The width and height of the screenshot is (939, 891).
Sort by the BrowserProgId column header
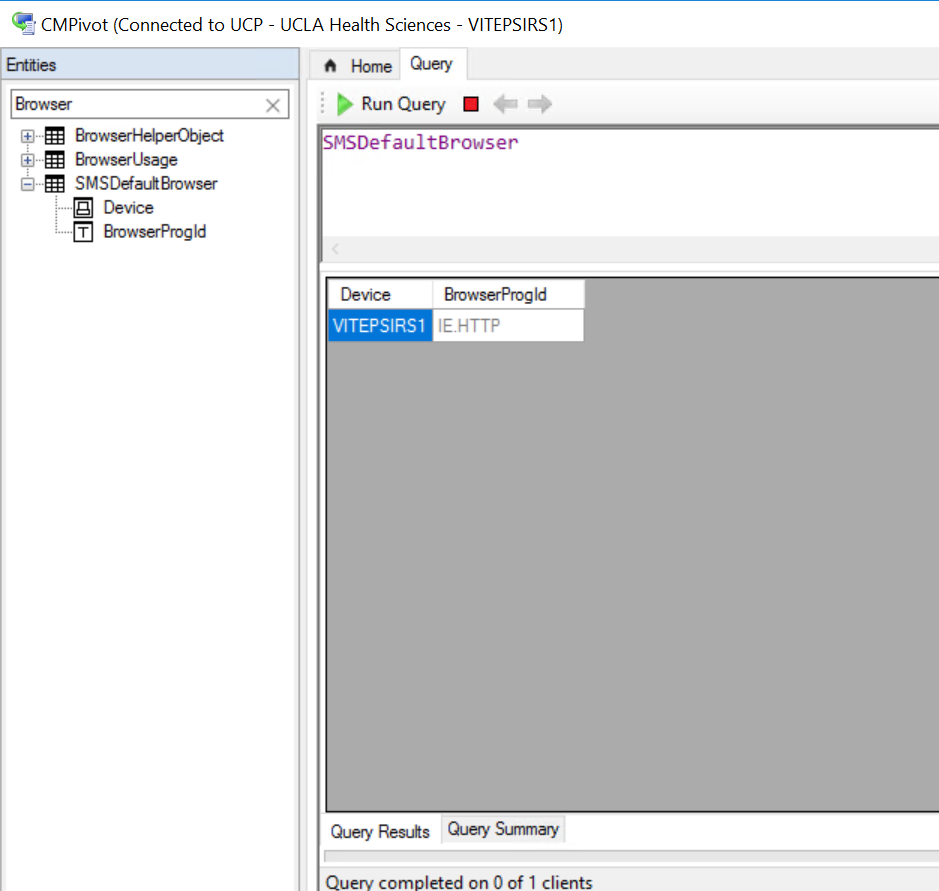pyautogui.click(x=508, y=295)
